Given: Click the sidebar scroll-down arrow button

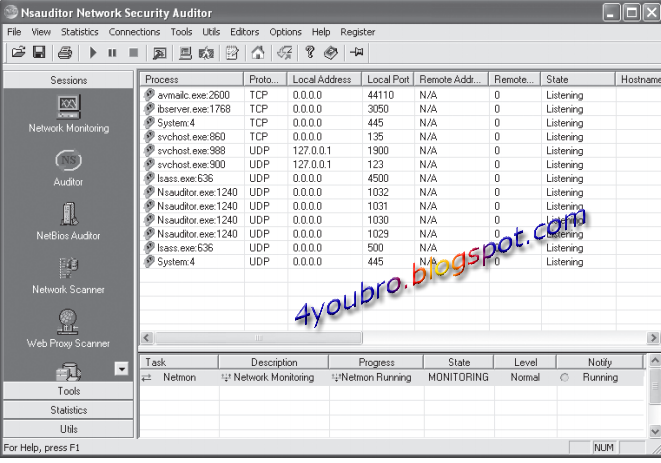Looking at the screenshot, I should 121,369.
